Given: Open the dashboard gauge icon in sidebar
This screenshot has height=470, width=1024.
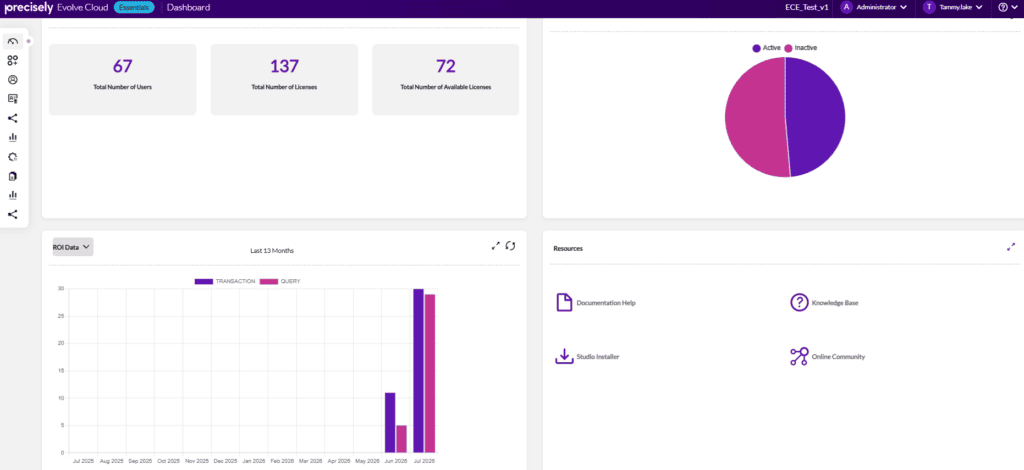Looking at the screenshot, I should 12,41.
